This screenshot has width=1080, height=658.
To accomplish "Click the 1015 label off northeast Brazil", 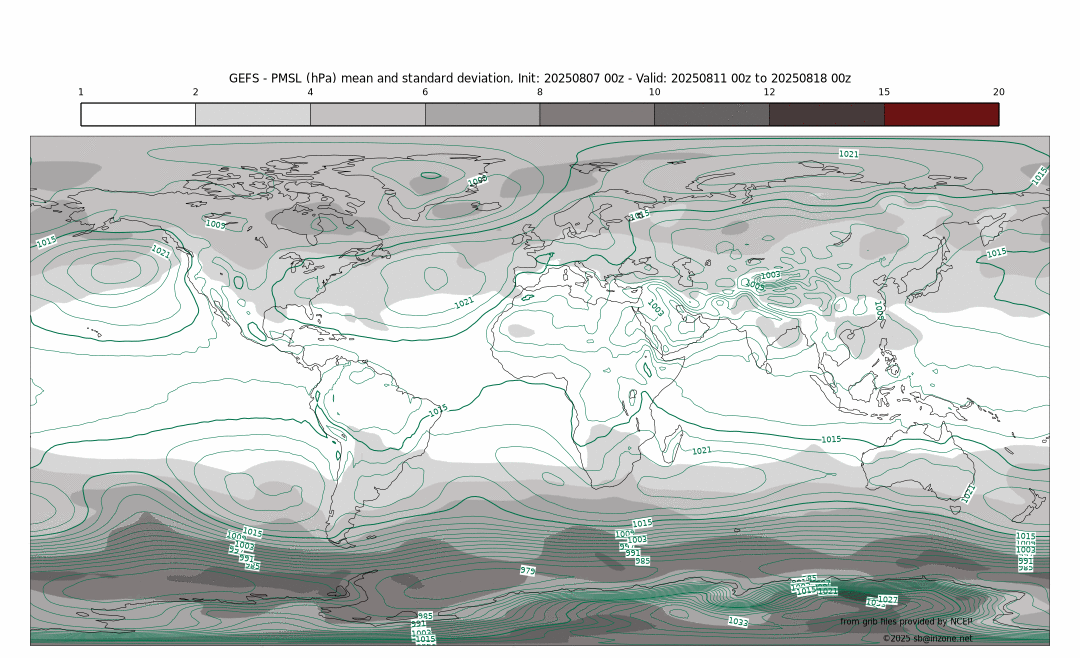I will pos(437,410).
